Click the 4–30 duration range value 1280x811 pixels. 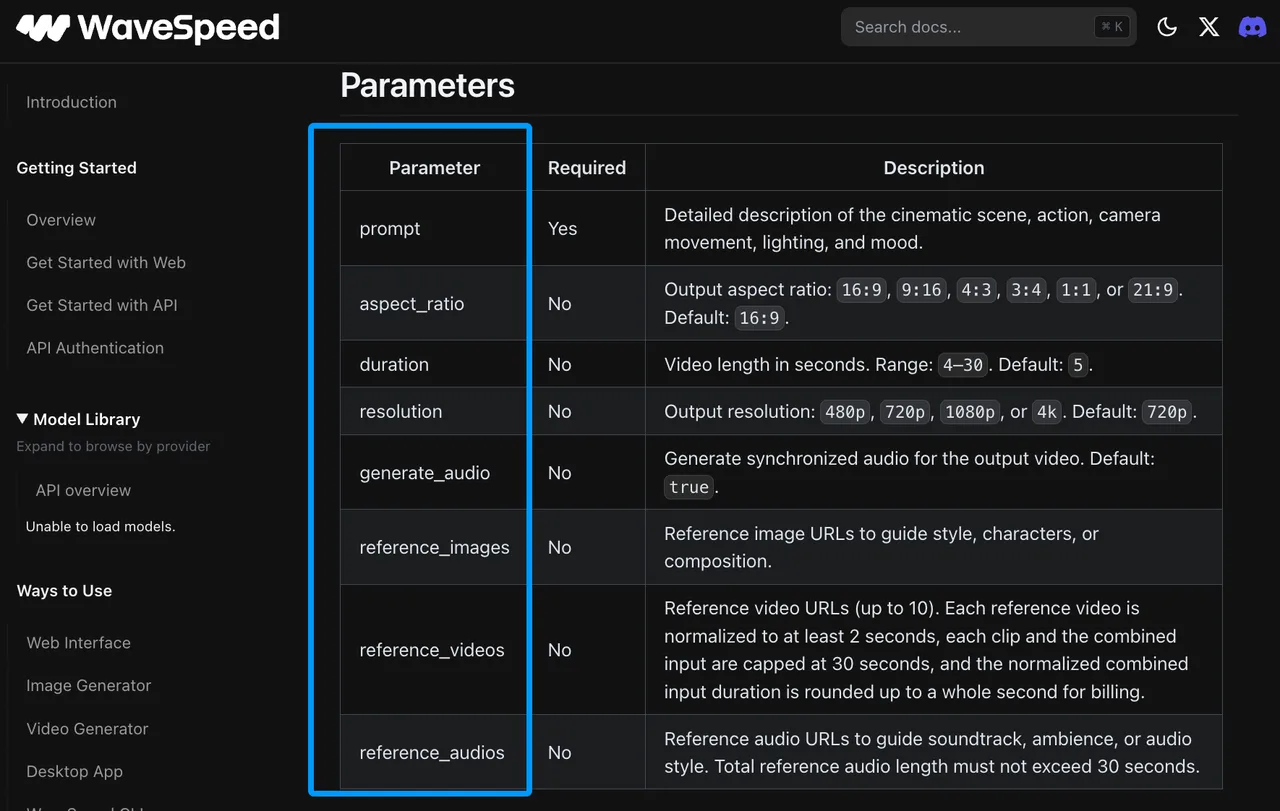pyautogui.click(x=962, y=366)
